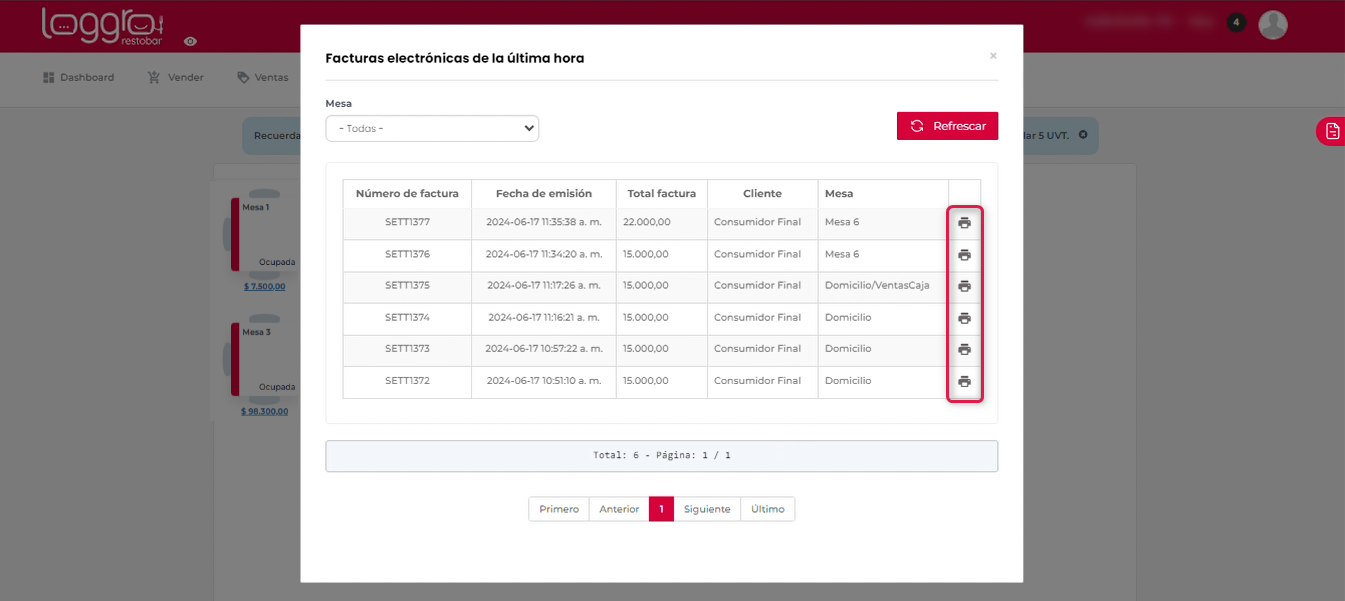Image resolution: width=1345 pixels, height=601 pixels.
Task: Close the Facturas electrónicas dialog
Action: [x=993, y=56]
